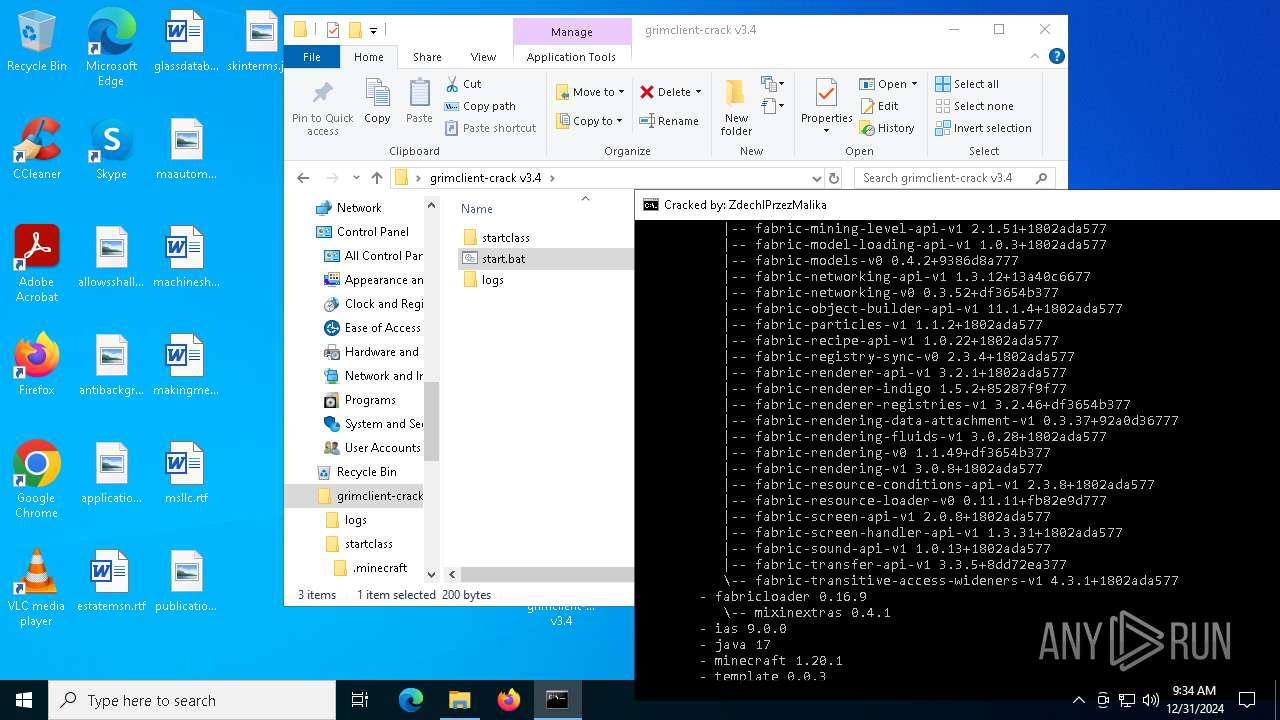Switch to the Share ribbon tab
The width and height of the screenshot is (1280, 720).
click(427, 57)
